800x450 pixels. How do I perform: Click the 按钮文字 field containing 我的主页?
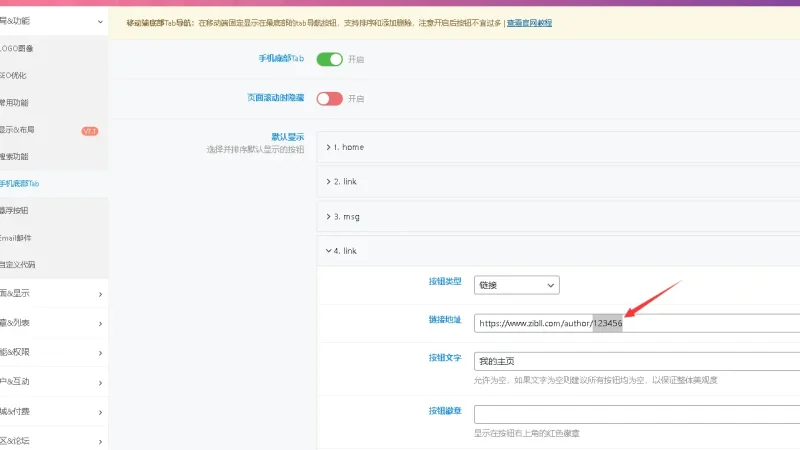637,361
